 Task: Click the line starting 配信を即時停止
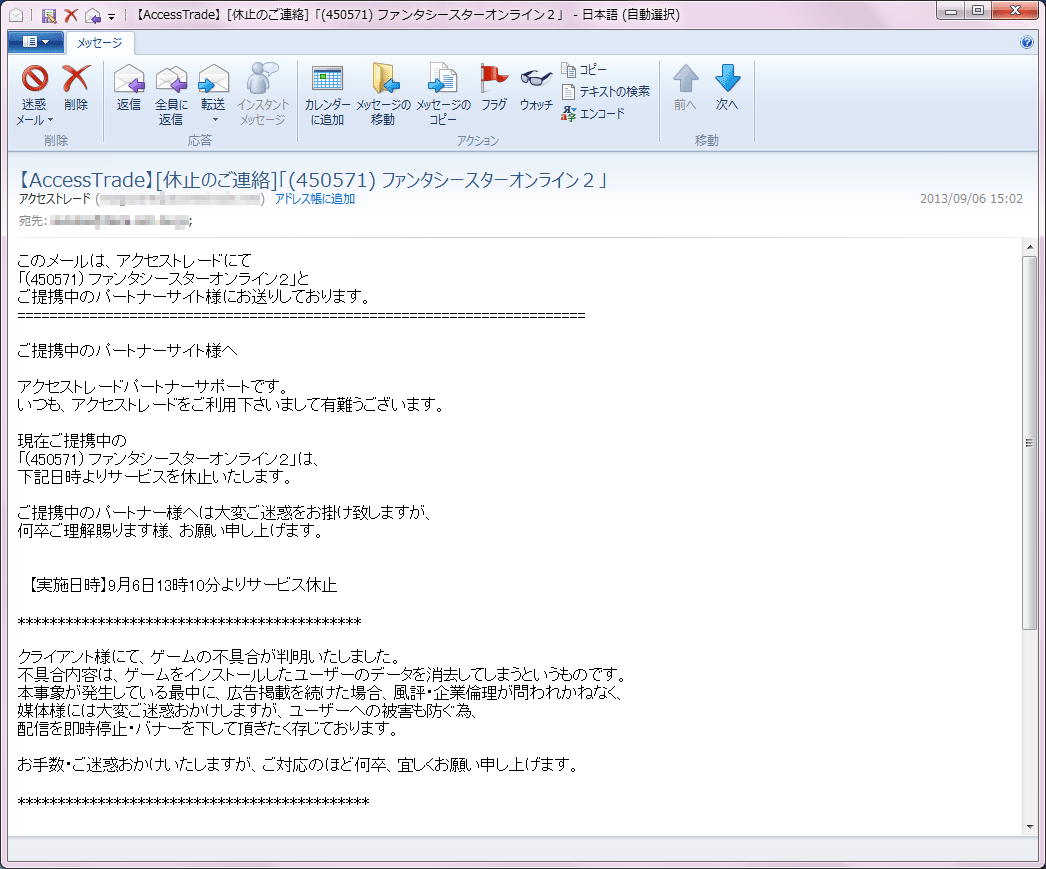pos(207,729)
